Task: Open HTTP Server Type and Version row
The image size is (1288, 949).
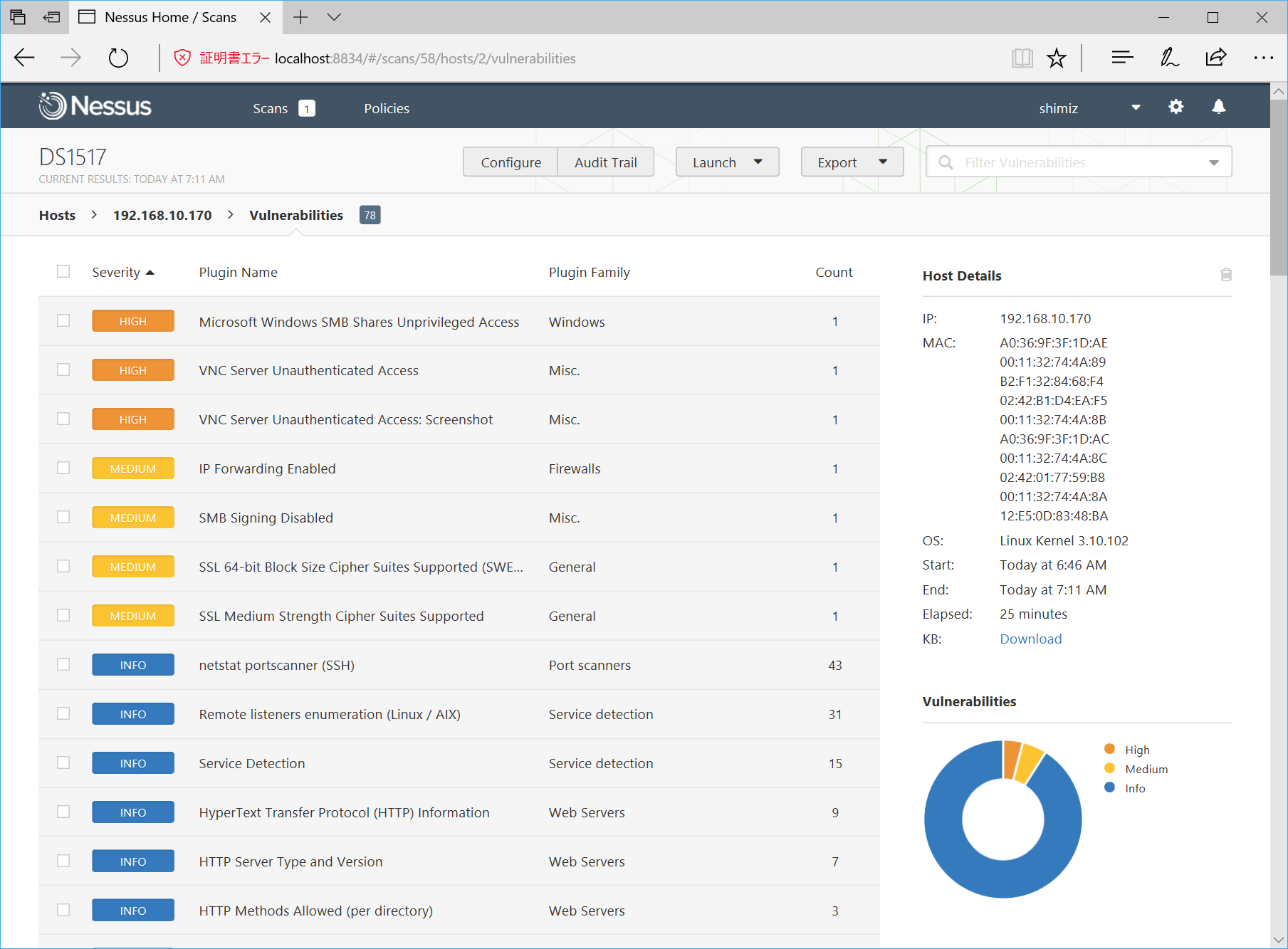Action: pyautogui.click(x=459, y=861)
